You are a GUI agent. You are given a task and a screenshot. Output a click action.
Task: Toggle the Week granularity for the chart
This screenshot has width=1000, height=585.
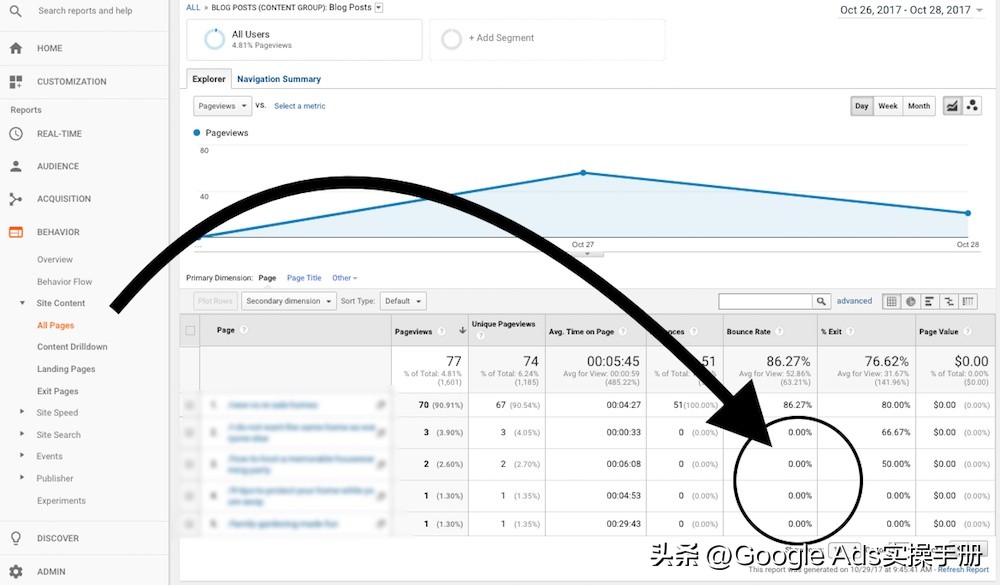[887, 105]
